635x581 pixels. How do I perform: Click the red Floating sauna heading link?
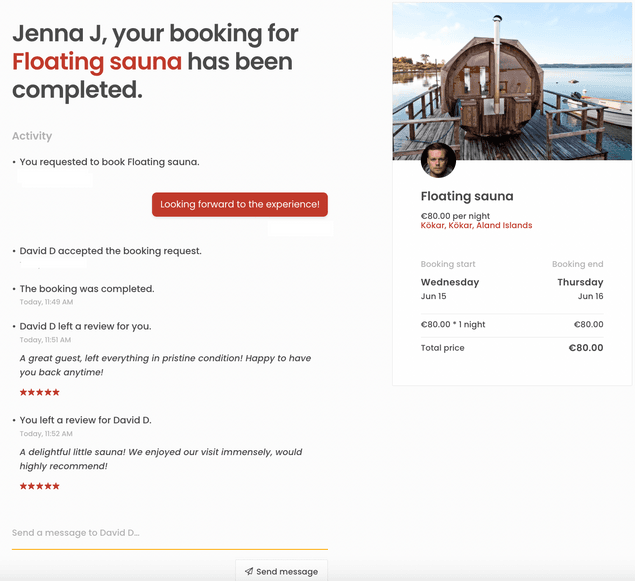[97, 62]
